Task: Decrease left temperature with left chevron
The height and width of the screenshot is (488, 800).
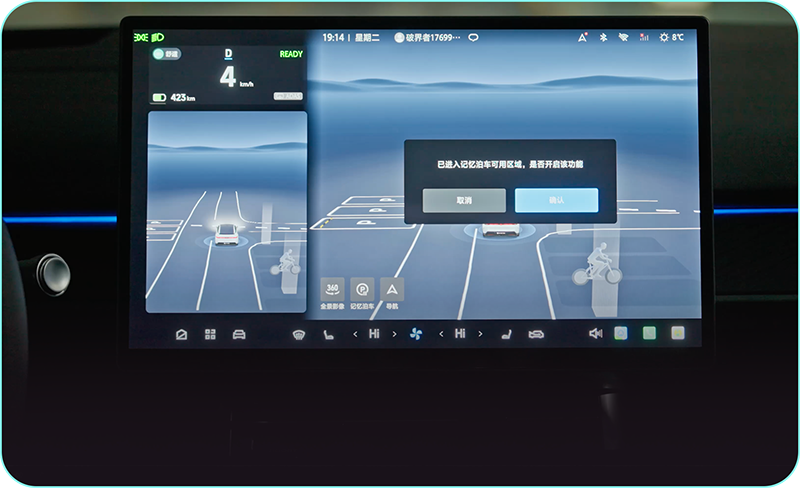Action: (355, 334)
